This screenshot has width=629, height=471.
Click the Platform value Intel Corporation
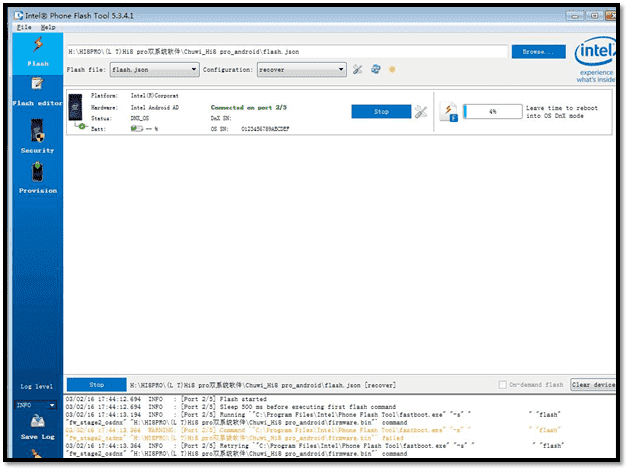[154, 96]
